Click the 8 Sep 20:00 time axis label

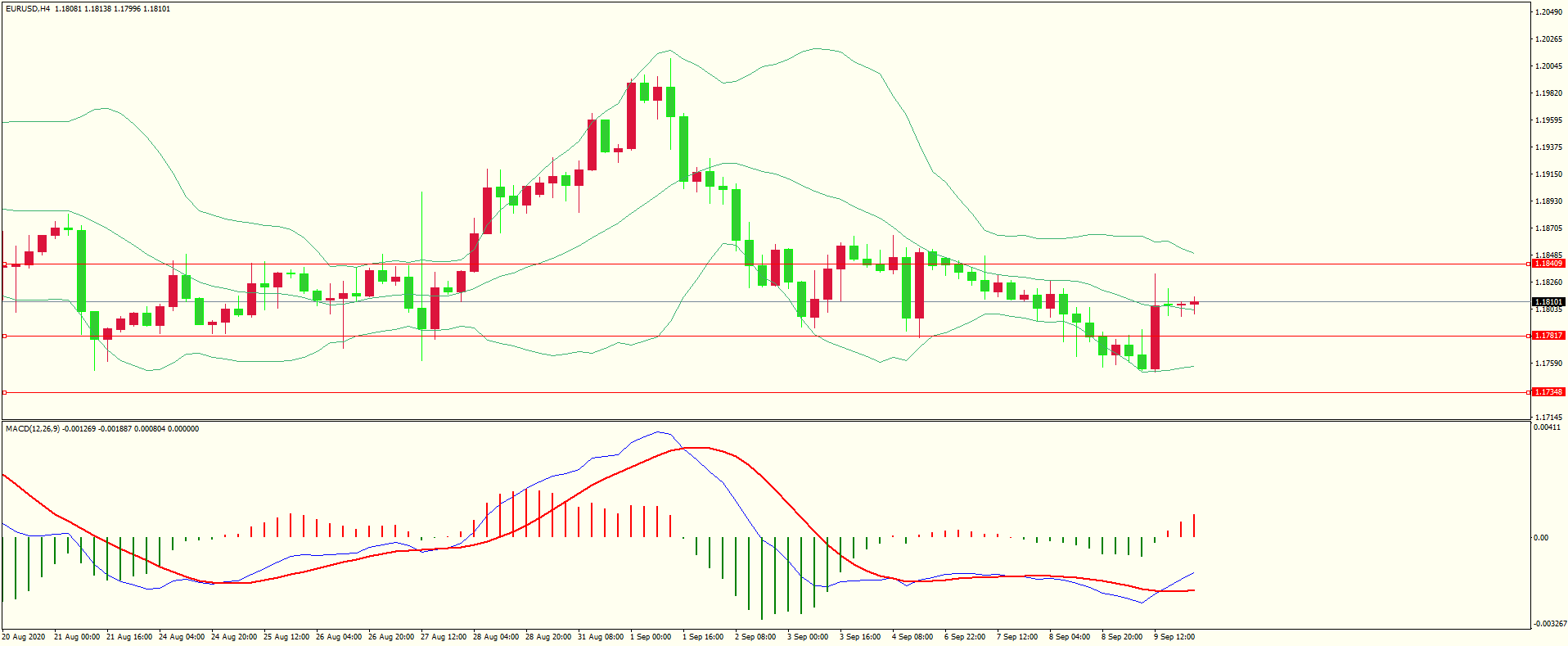point(1122,637)
